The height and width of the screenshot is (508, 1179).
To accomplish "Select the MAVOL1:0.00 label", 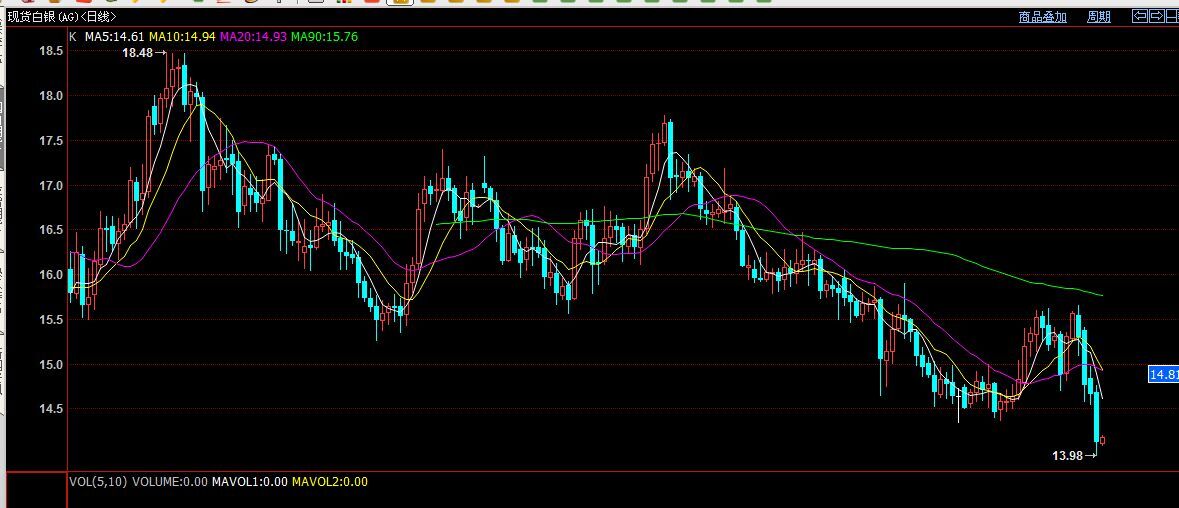I will pos(250,482).
